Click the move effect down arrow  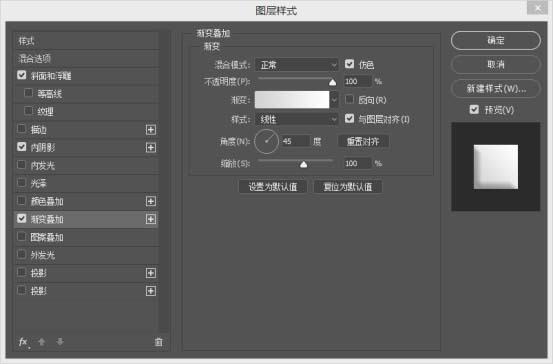(60, 342)
